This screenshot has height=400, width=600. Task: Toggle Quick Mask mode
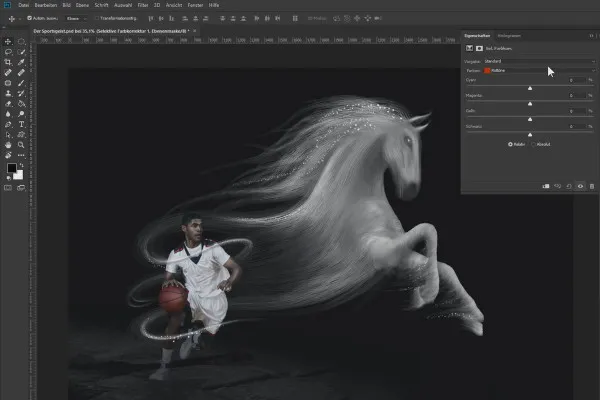pyautogui.click(x=8, y=188)
